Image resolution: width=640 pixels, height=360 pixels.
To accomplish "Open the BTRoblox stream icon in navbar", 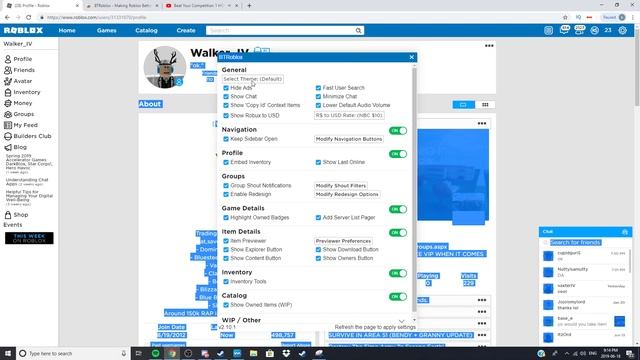I will [549, 31].
